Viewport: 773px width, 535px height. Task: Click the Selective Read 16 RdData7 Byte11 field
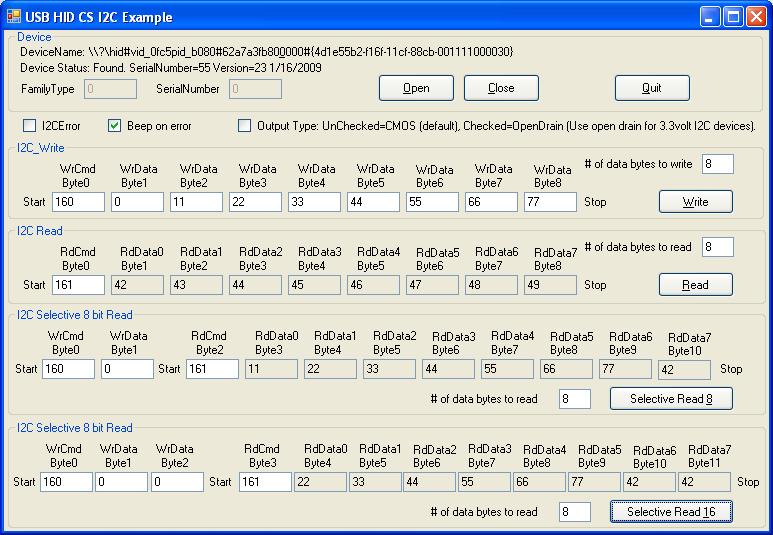click(704, 482)
